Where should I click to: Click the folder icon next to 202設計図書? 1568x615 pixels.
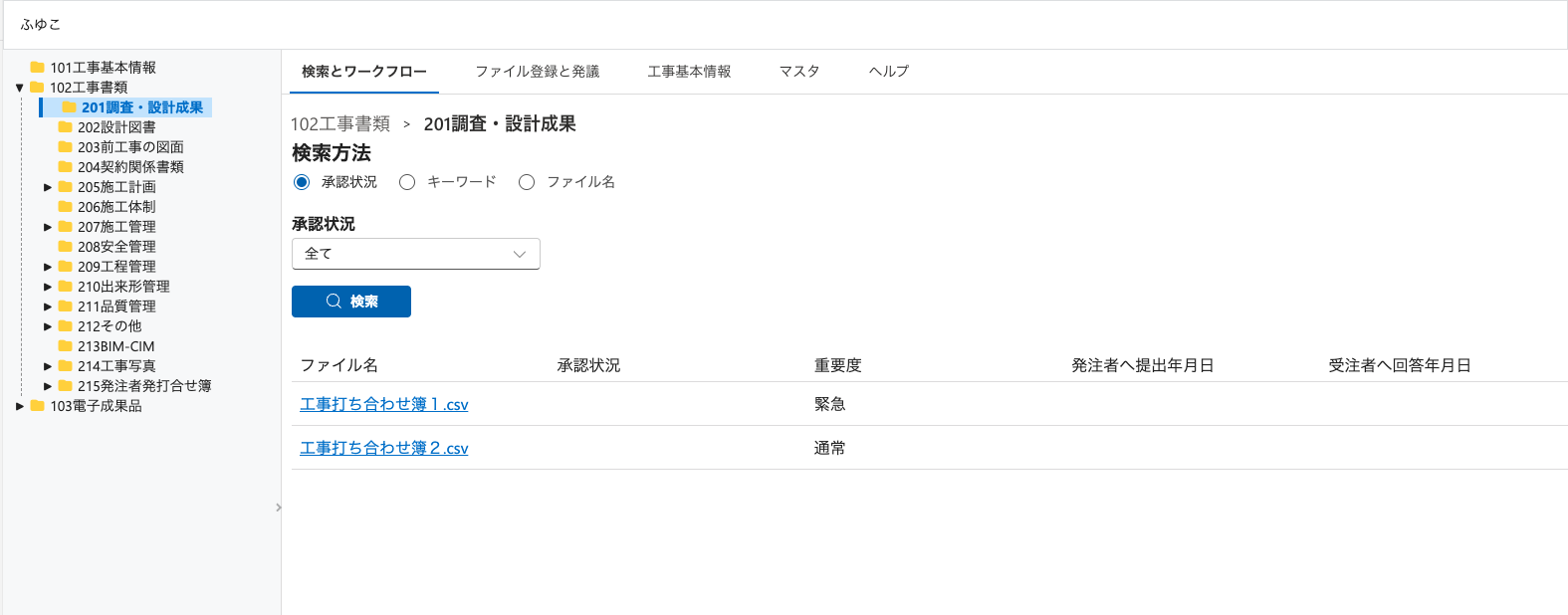pos(65,127)
